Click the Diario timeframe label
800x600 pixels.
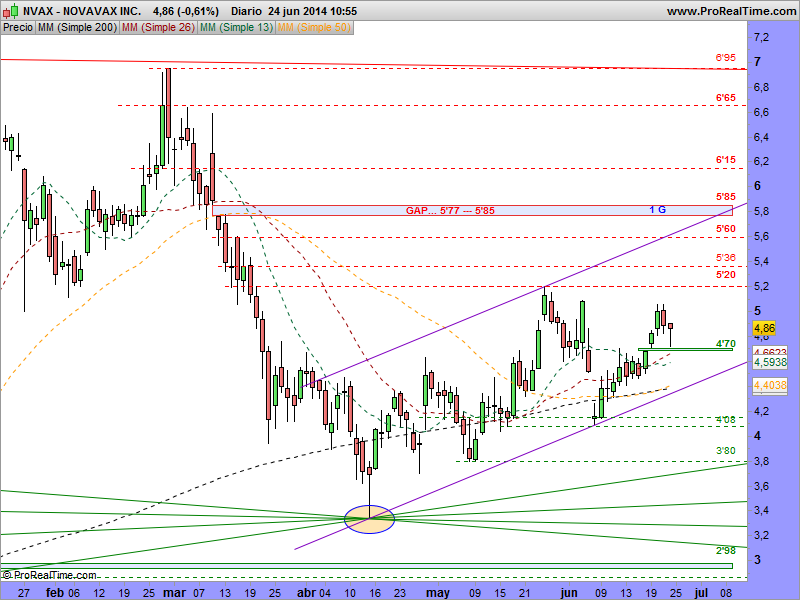pyautogui.click(x=246, y=11)
